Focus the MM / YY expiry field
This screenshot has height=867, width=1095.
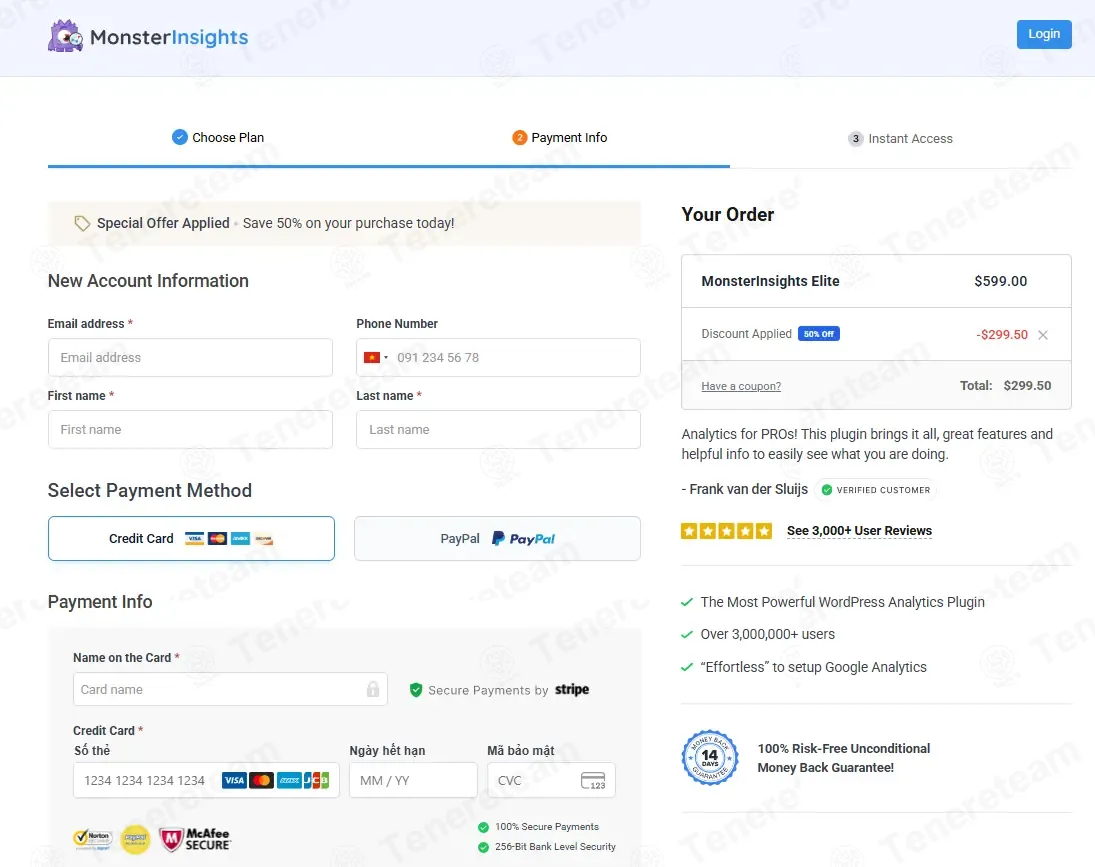click(x=413, y=780)
